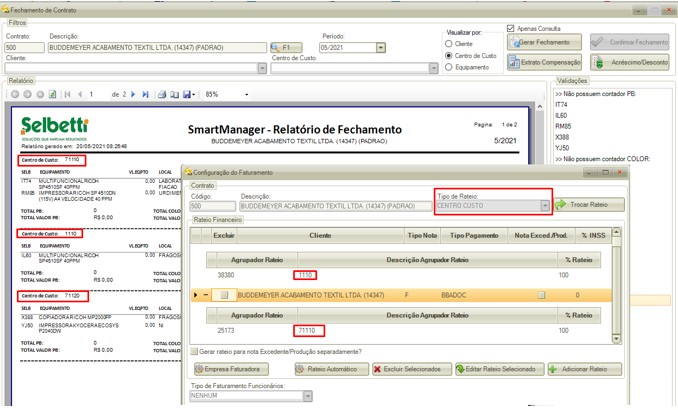
Task: Click the contract Descrição field in Filtros
Action: tap(157, 48)
